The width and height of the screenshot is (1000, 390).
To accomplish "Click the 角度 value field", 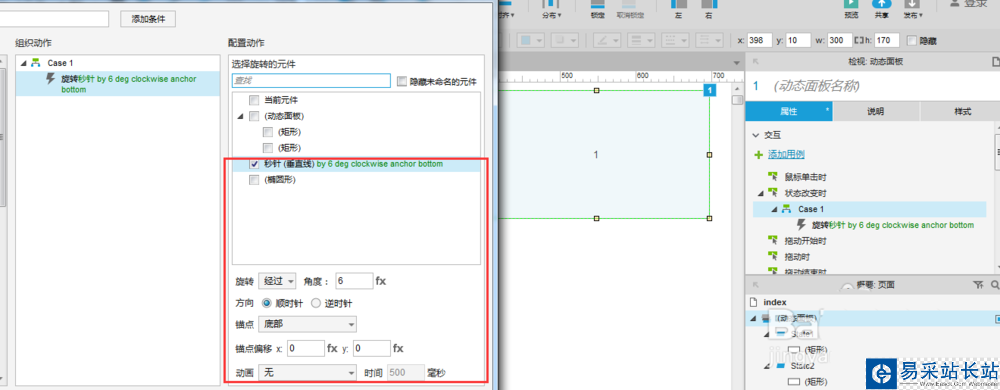I will point(354,280).
